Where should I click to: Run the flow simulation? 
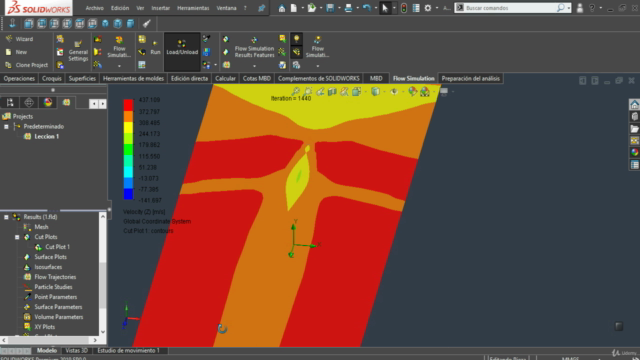click(155, 49)
